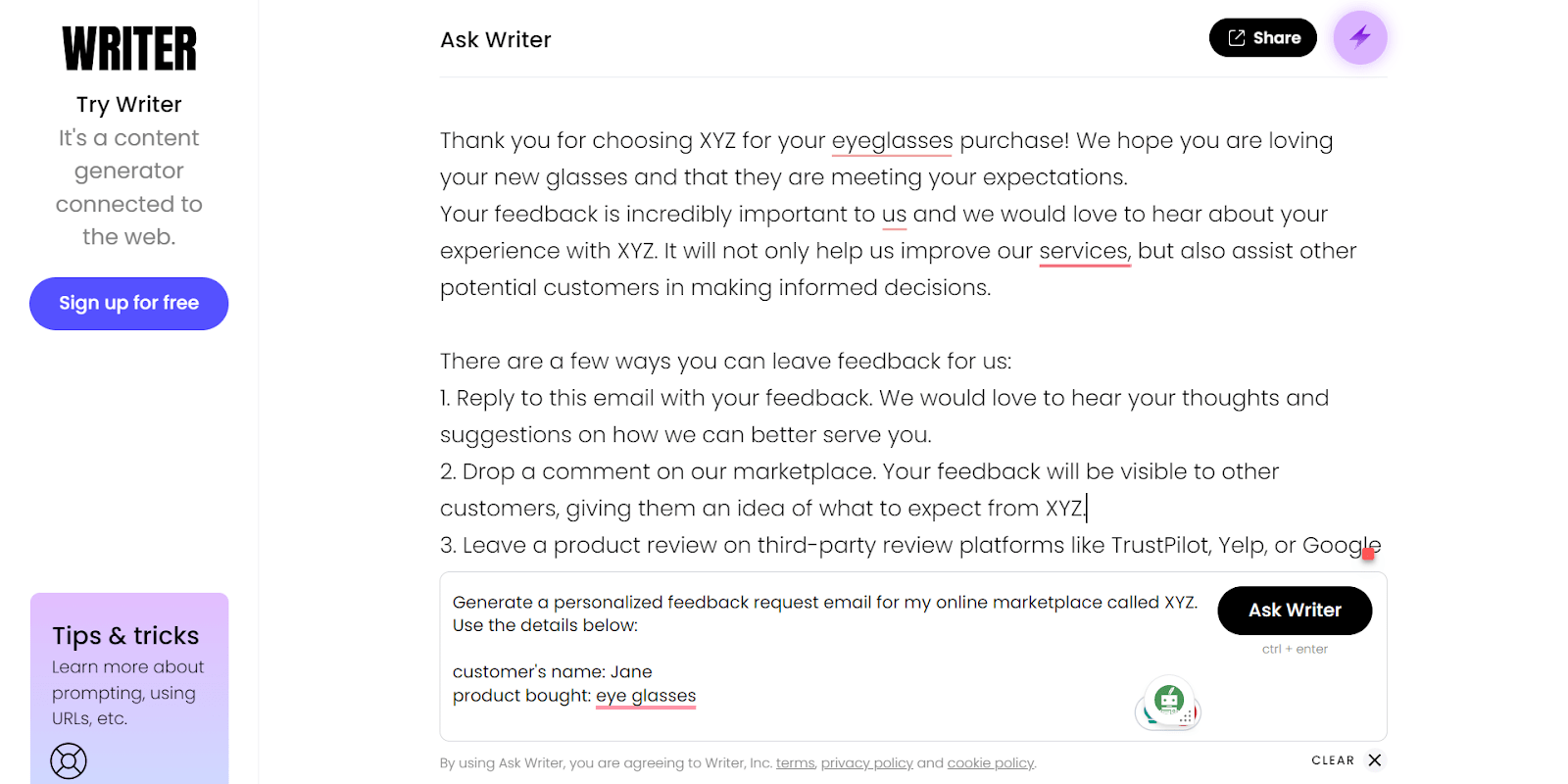Share the generated response
Screen dimensions: 1568x784
[1262, 38]
